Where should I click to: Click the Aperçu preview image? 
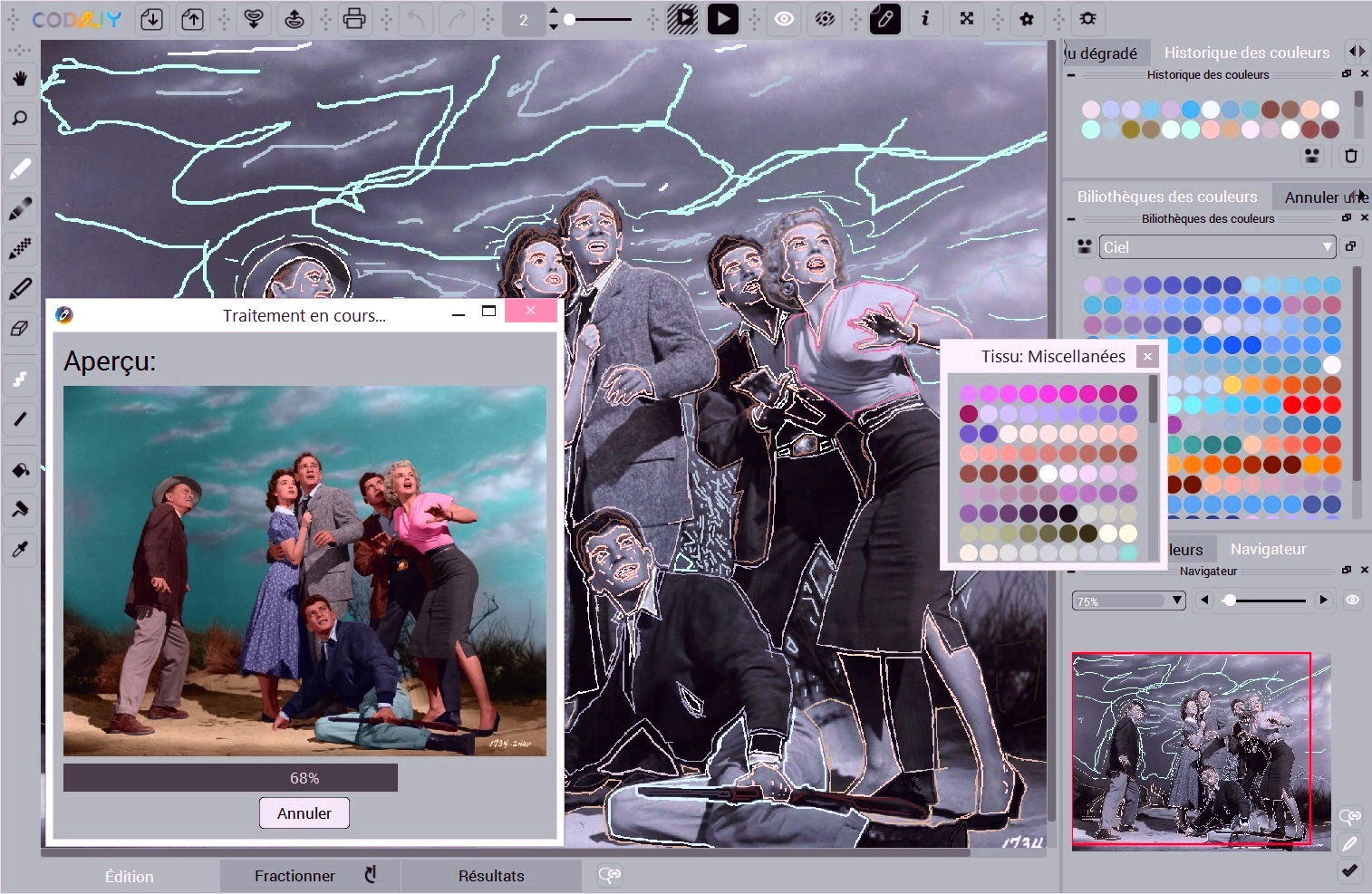coord(304,572)
